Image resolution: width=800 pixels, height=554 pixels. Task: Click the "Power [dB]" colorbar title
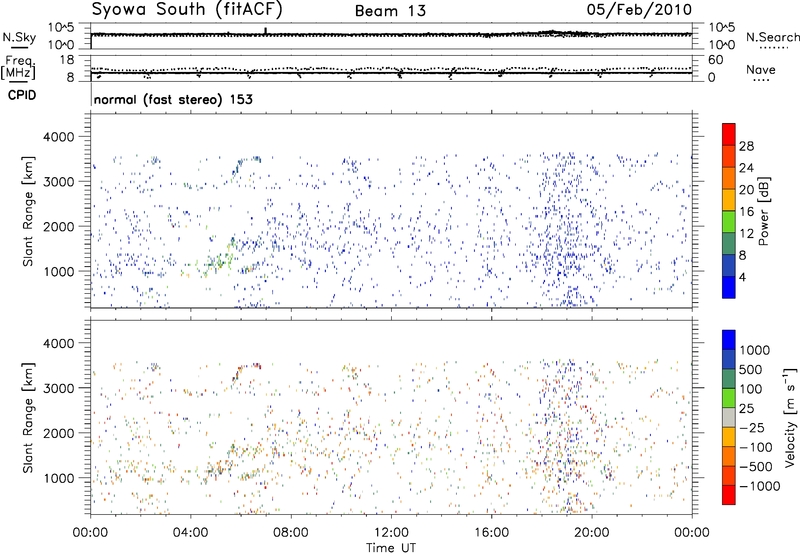point(763,211)
